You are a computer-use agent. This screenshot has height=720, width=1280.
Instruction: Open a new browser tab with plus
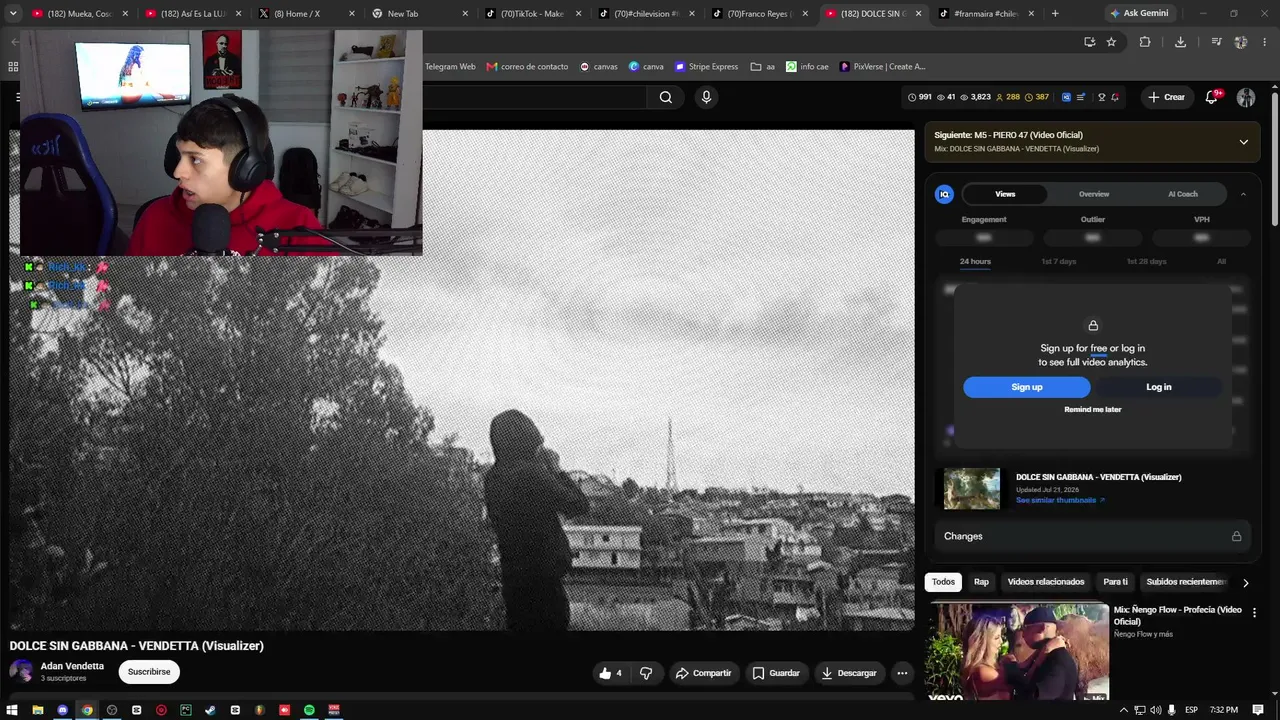coord(1055,14)
